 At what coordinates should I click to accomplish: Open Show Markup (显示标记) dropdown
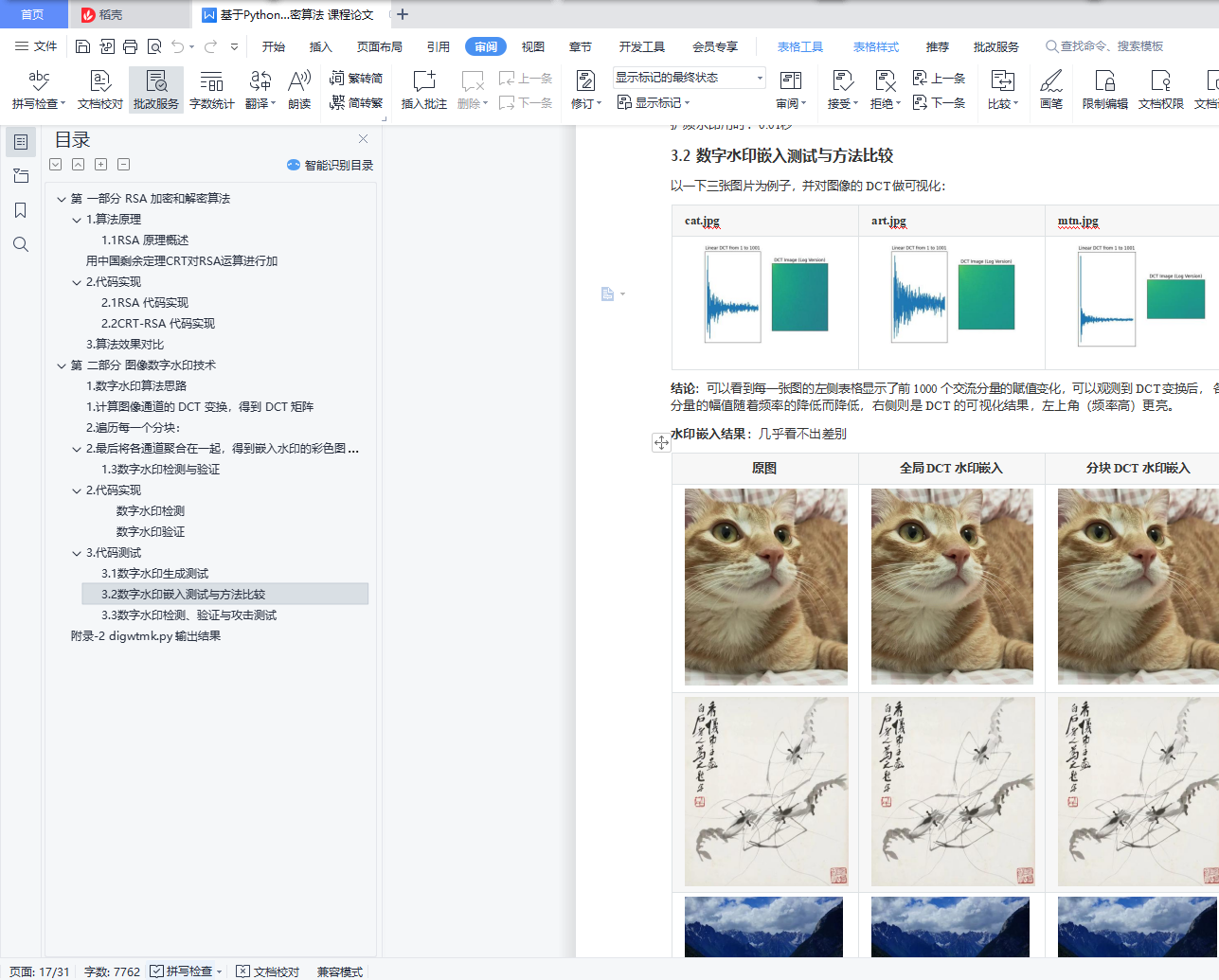[654, 102]
